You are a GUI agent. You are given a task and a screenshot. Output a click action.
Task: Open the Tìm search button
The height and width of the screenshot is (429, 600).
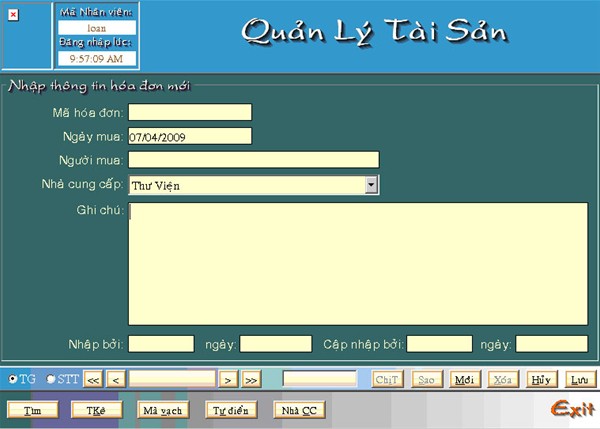(x=32, y=409)
